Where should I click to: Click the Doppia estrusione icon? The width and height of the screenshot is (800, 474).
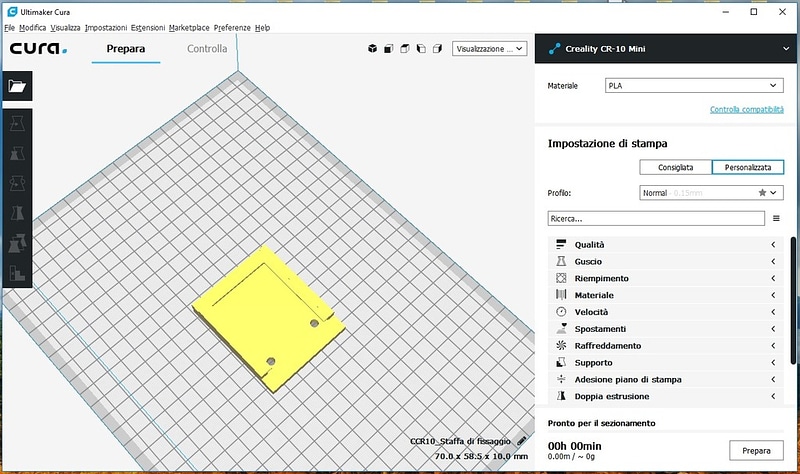click(561, 396)
